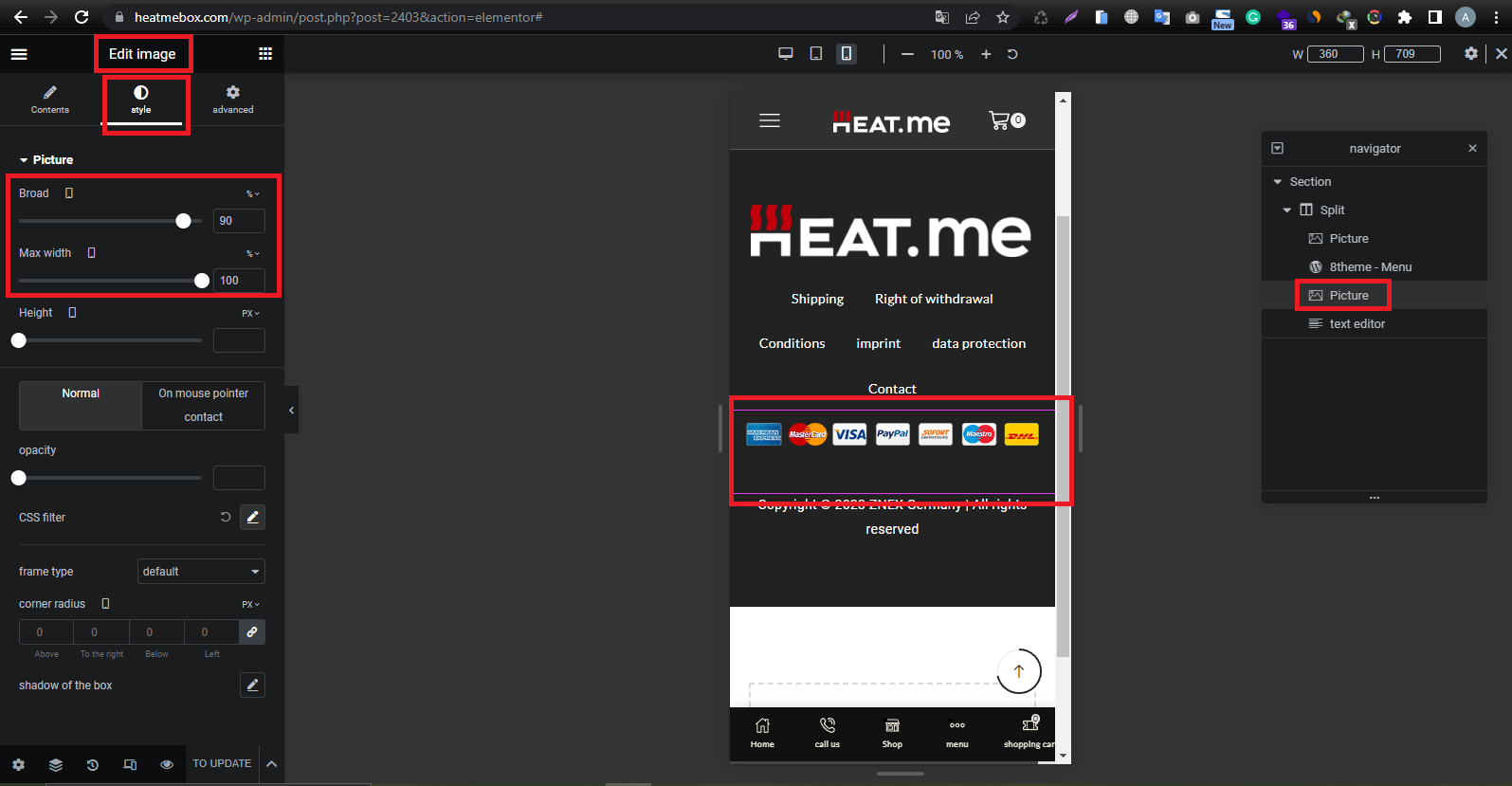Image resolution: width=1512 pixels, height=786 pixels.
Task: Open the Broad unit dropdown
Action: (x=253, y=194)
